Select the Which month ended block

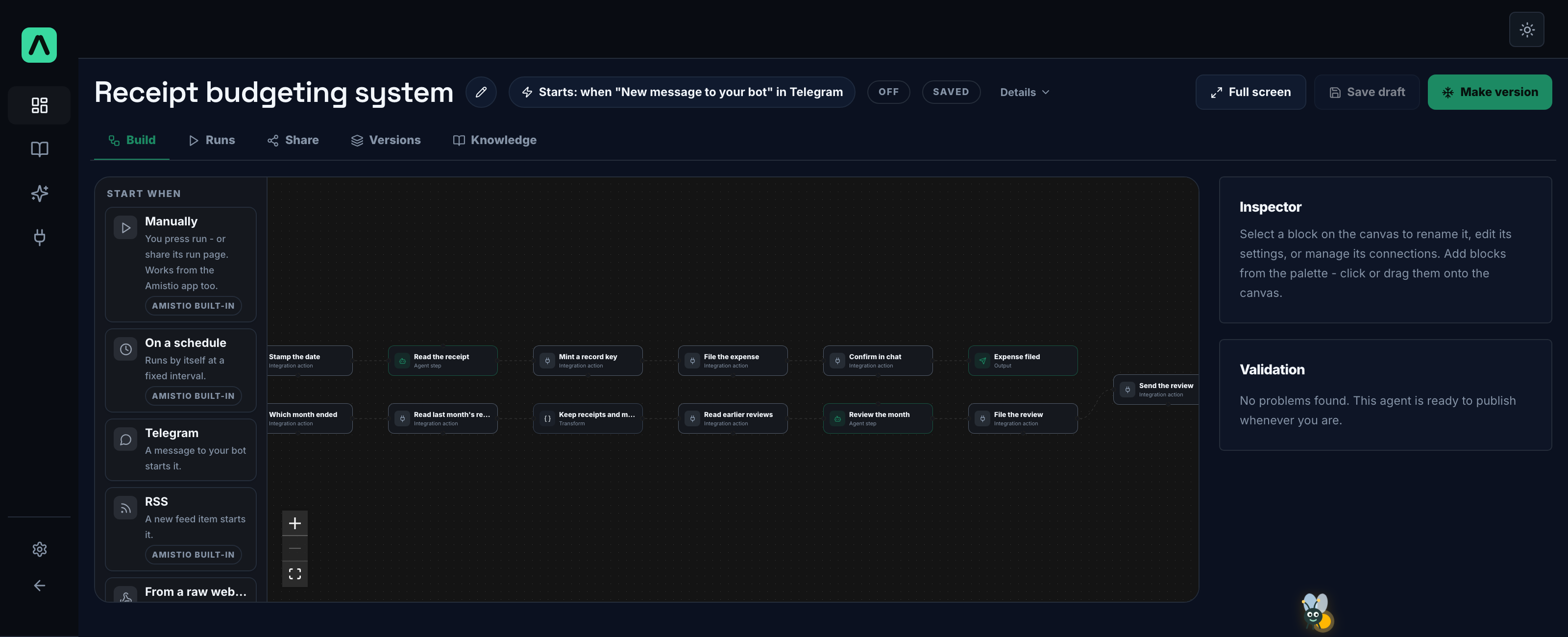(x=310, y=418)
